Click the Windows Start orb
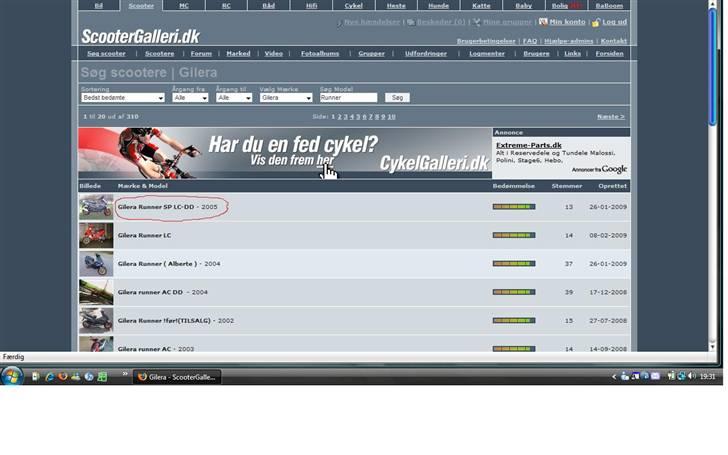This screenshot has width=728, height=455. 12,376
